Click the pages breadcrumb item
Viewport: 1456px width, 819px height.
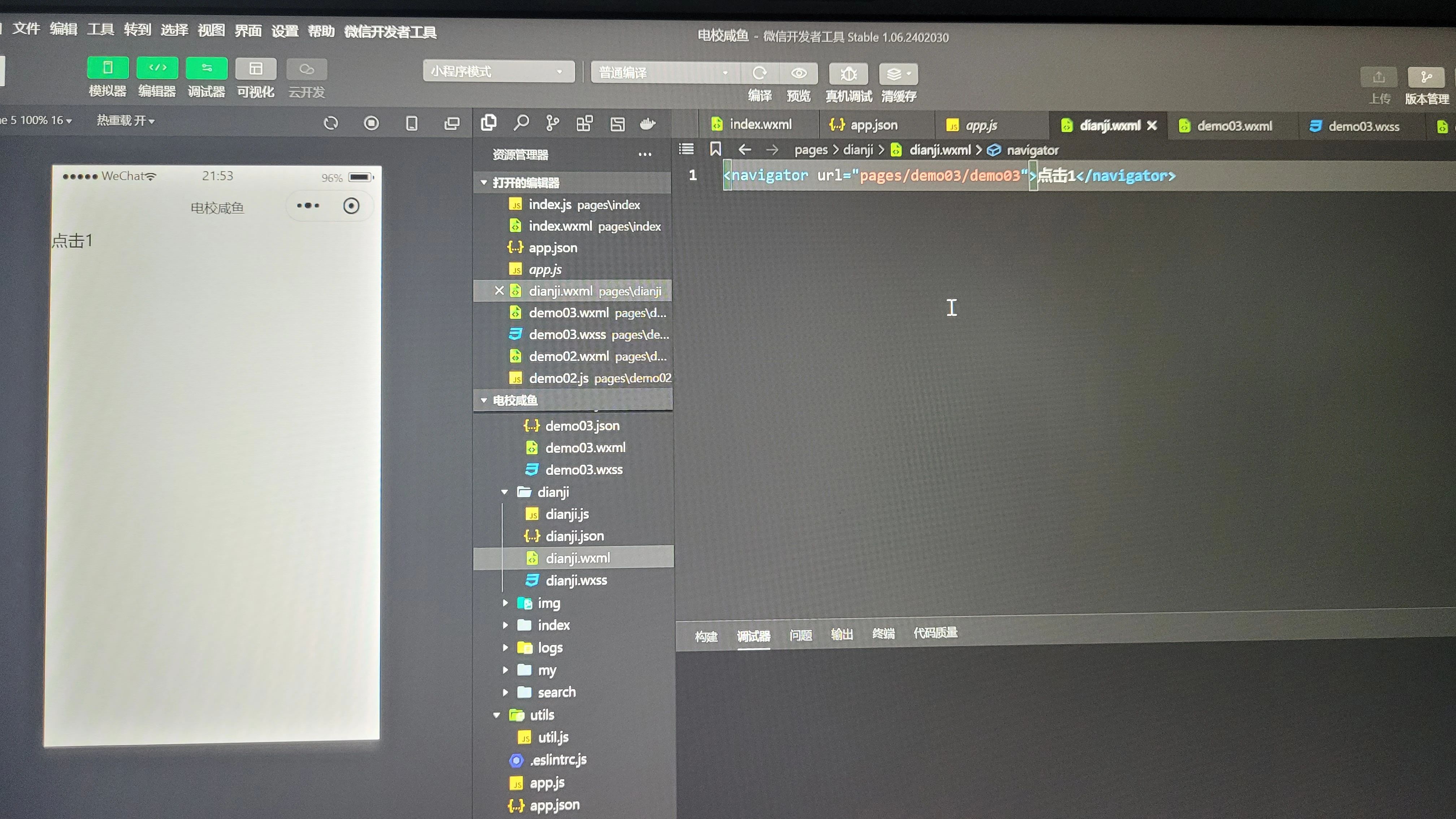tap(811, 150)
